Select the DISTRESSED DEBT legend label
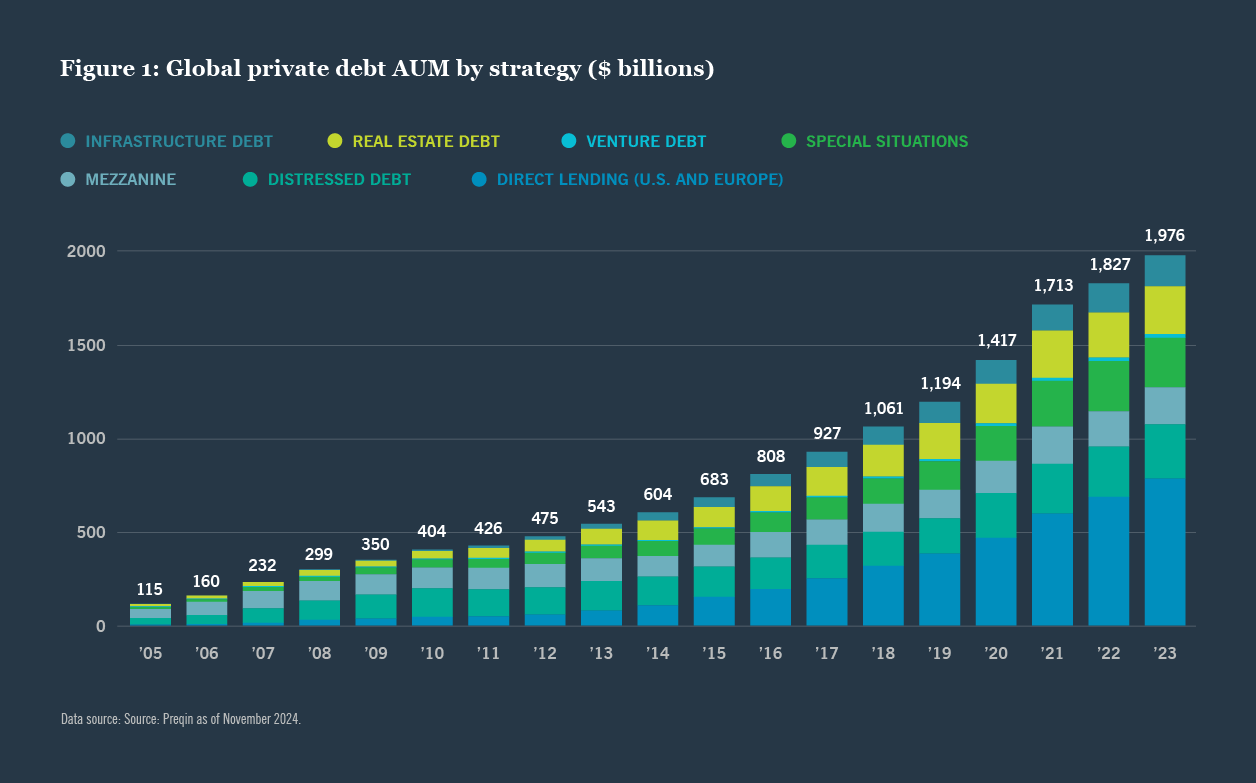The image size is (1256, 783). tap(339, 179)
